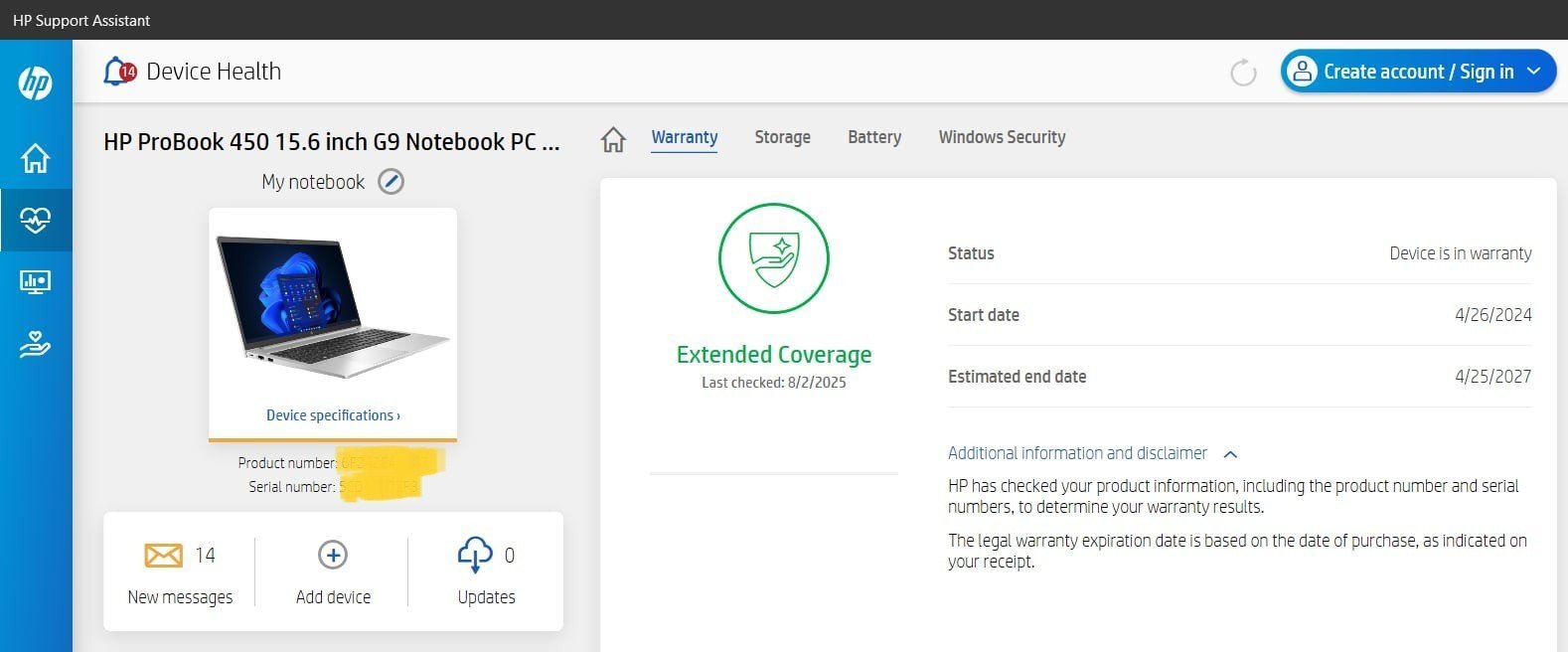Click the Extended Coverage shield icon
This screenshot has height=652, width=1568.
[774, 258]
